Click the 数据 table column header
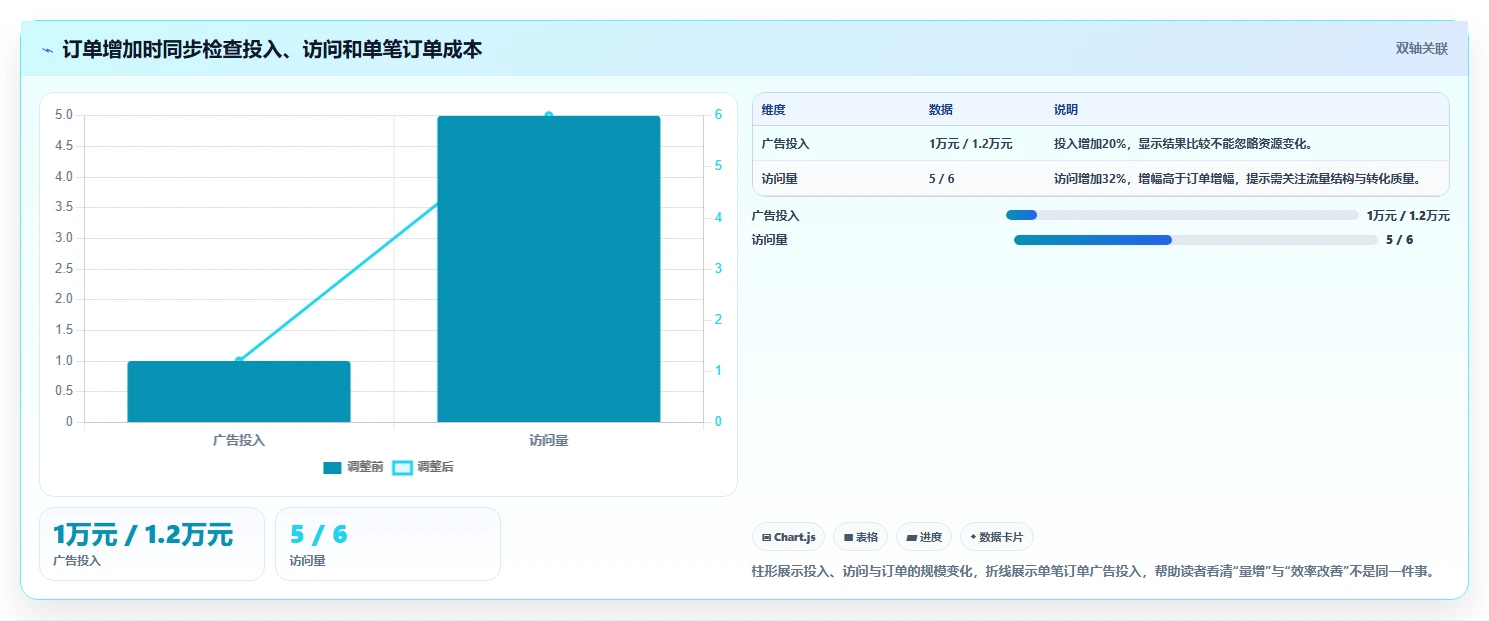 click(941, 110)
